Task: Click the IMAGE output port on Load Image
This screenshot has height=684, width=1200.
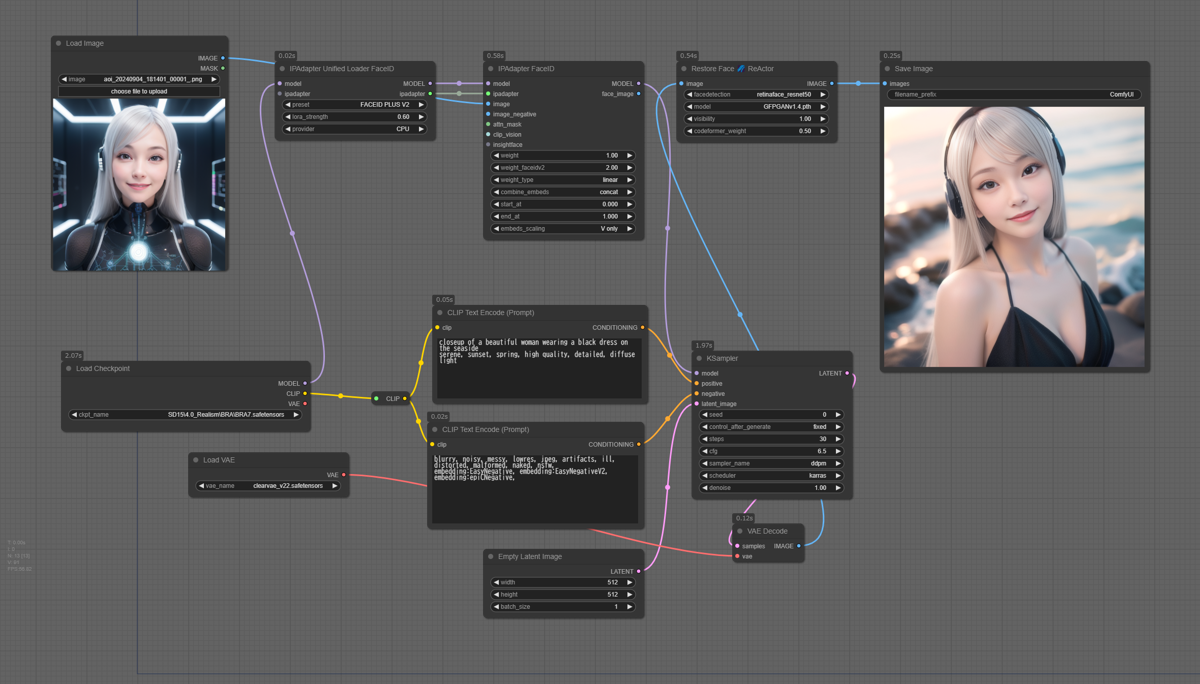Action: pyautogui.click(x=223, y=58)
